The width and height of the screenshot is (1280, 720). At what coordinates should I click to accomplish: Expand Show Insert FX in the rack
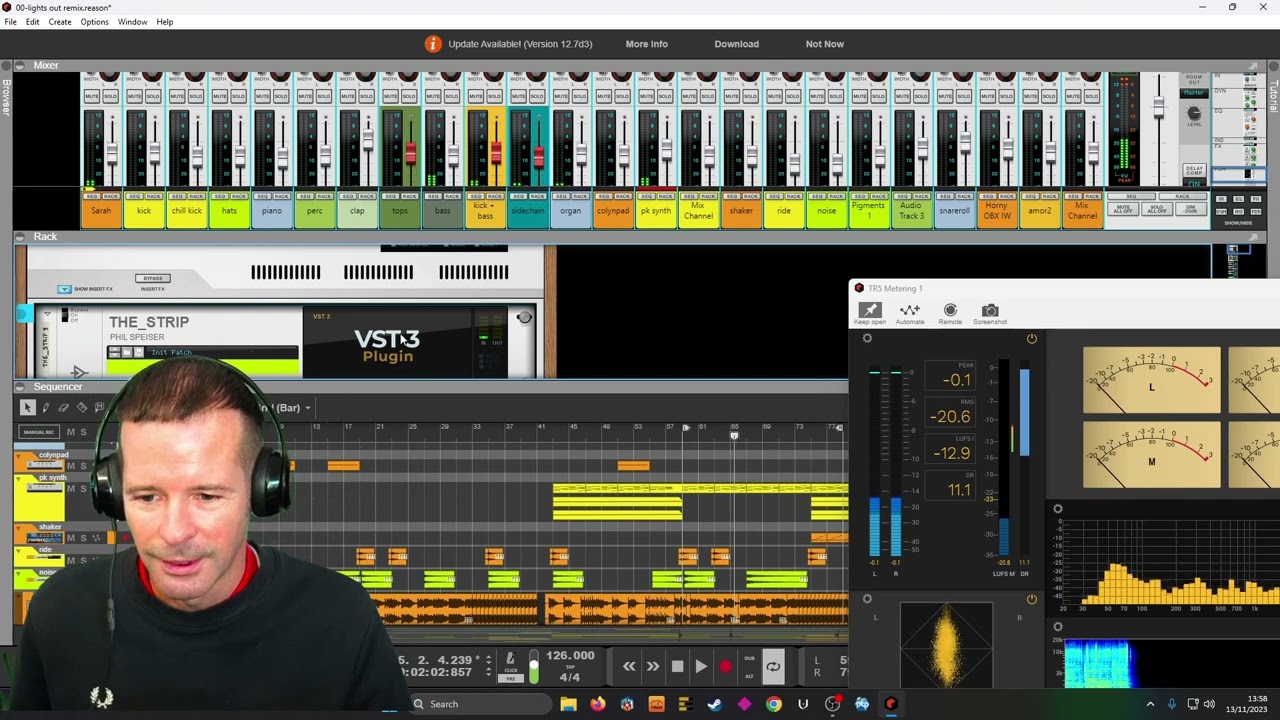(x=64, y=289)
